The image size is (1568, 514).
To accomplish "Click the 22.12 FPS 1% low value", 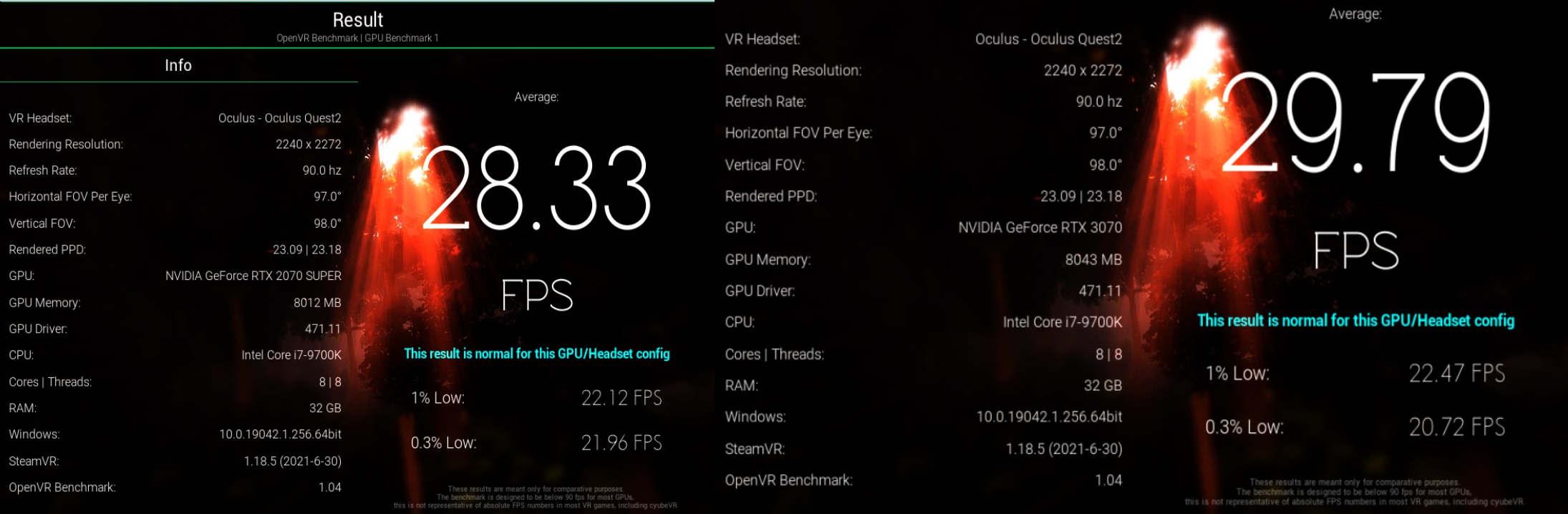I will [621, 398].
